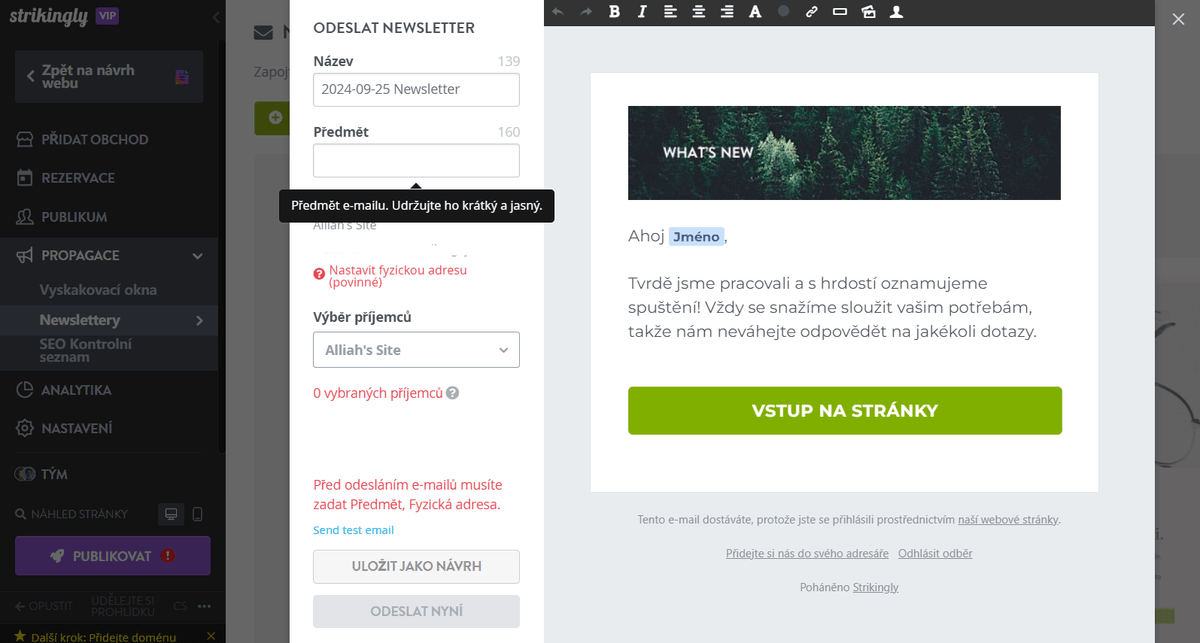Align text to the left
Screen dimensions: 1200x643
coord(670,12)
